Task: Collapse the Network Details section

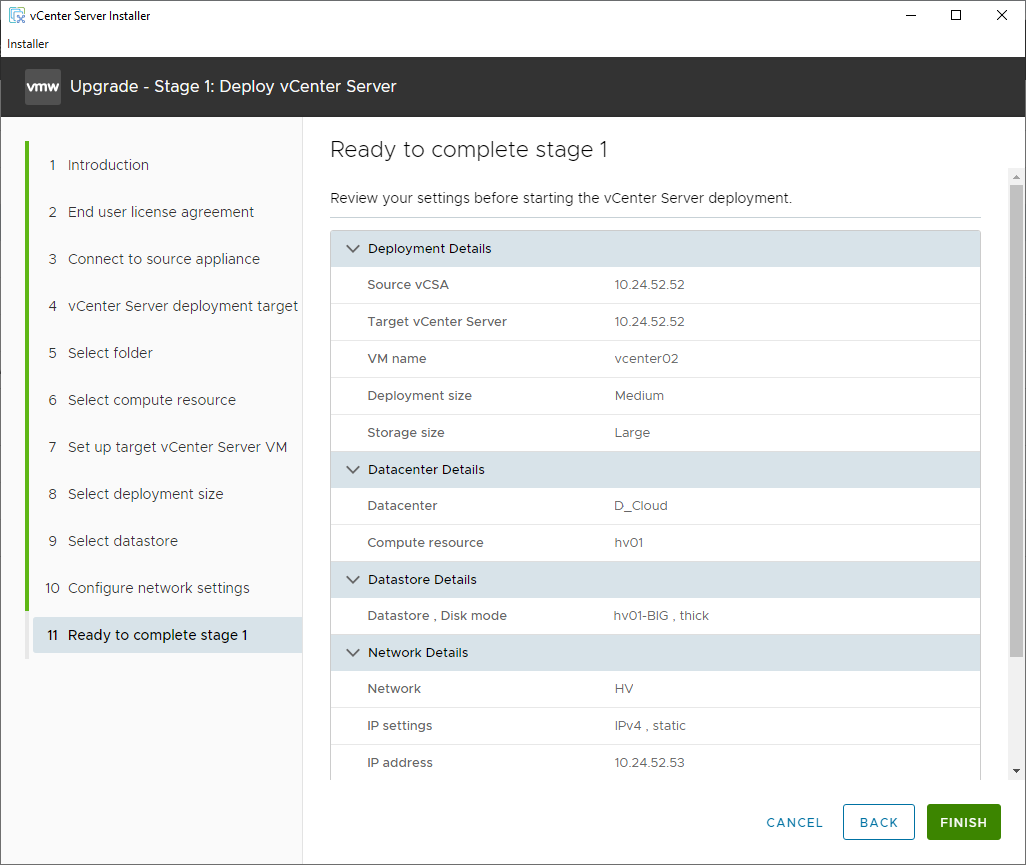Action: [352, 653]
